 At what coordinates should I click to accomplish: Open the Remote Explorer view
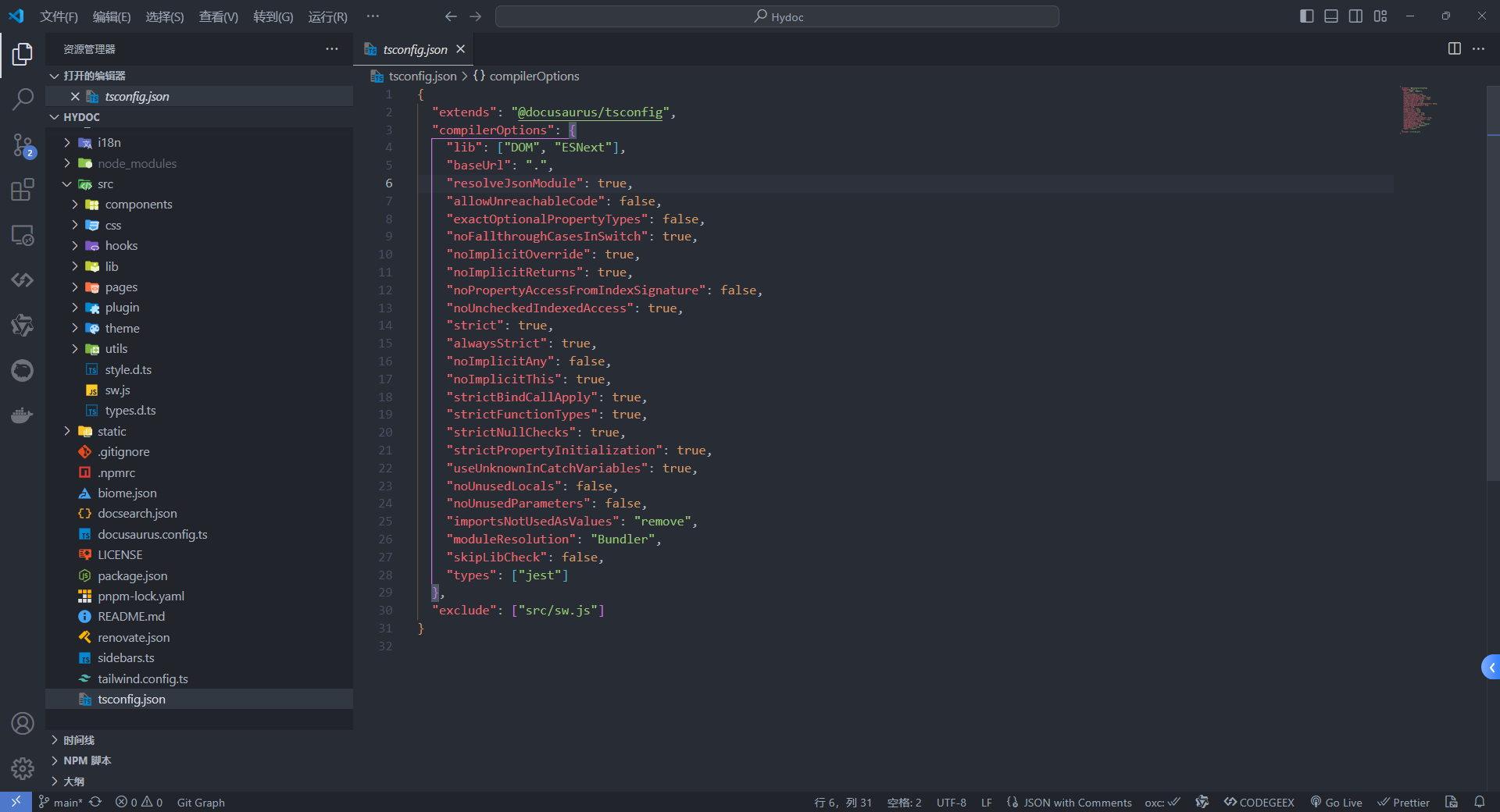pos(23,235)
